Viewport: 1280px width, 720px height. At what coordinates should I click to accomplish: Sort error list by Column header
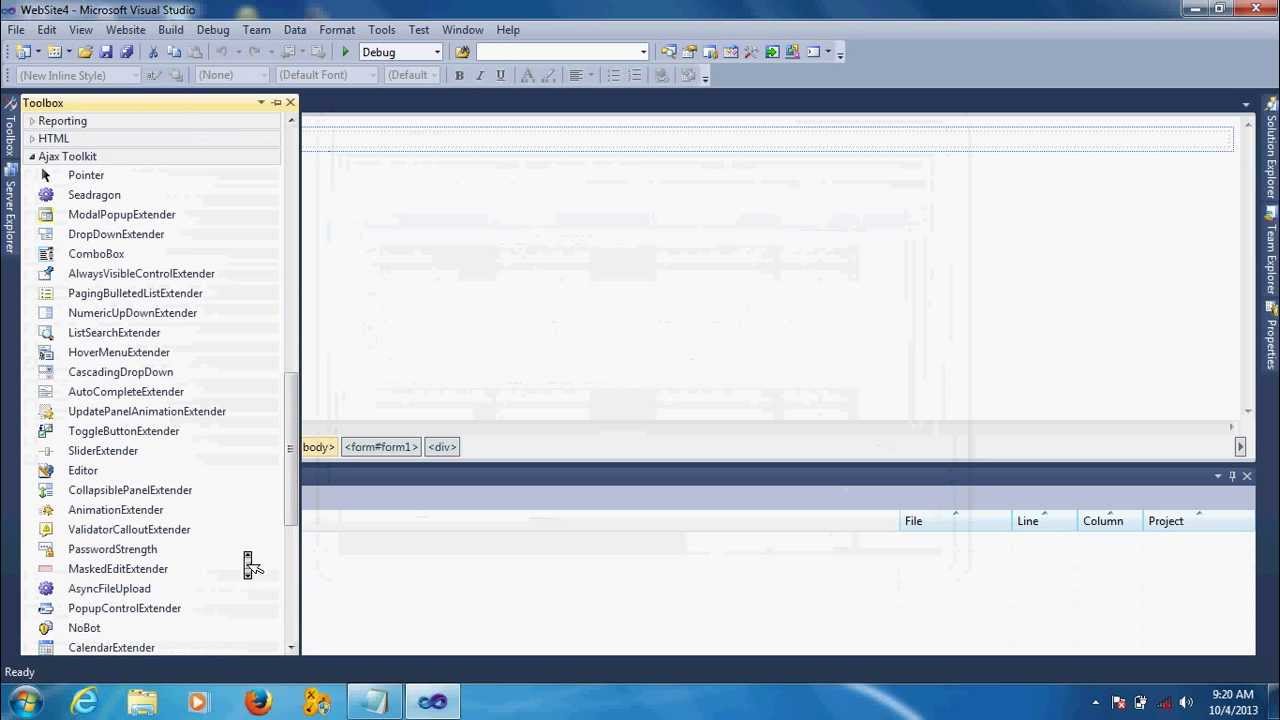[1110, 521]
